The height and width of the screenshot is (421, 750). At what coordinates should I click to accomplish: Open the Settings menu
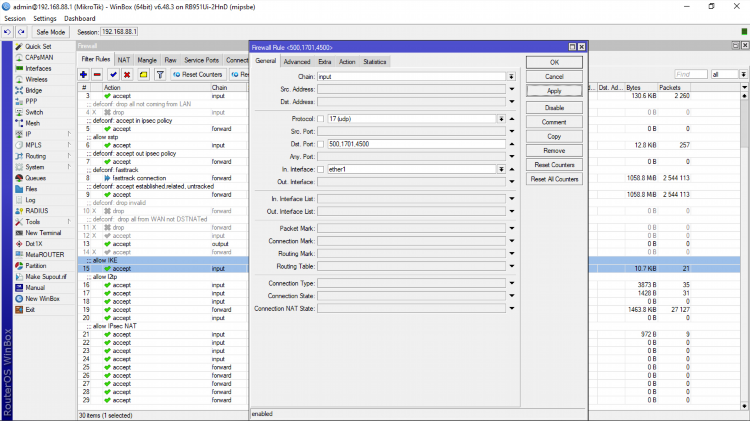(44, 19)
